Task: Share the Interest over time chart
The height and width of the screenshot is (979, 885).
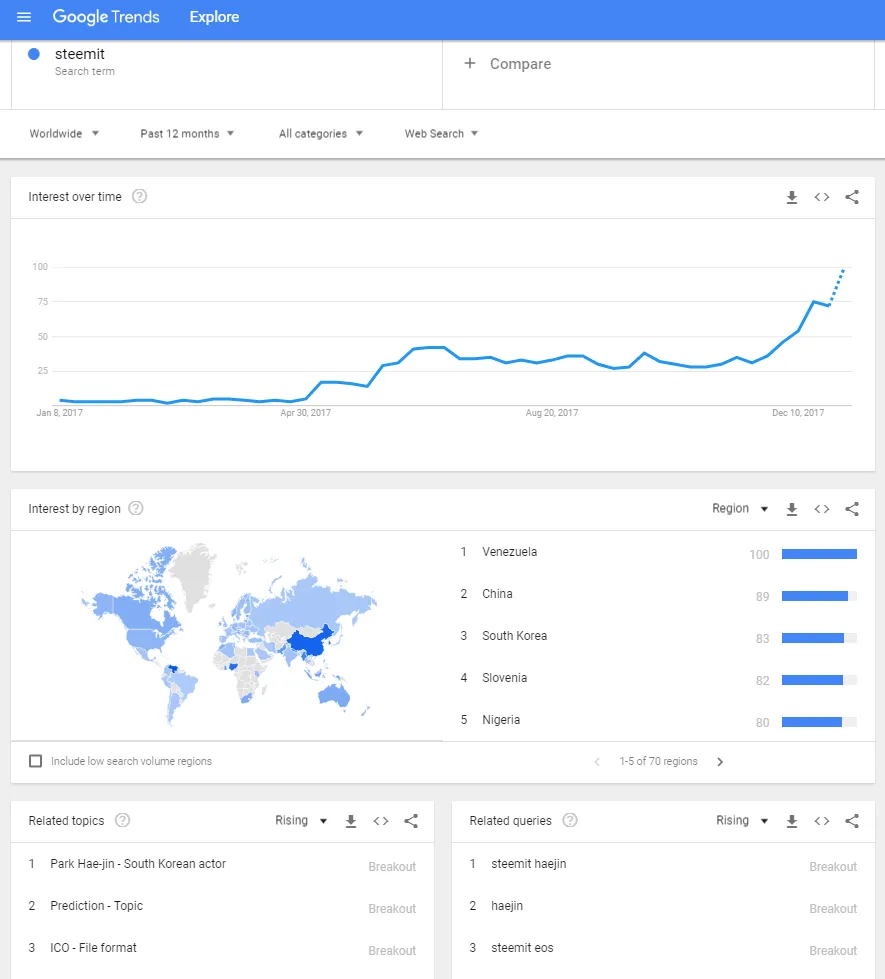Action: tap(852, 198)
